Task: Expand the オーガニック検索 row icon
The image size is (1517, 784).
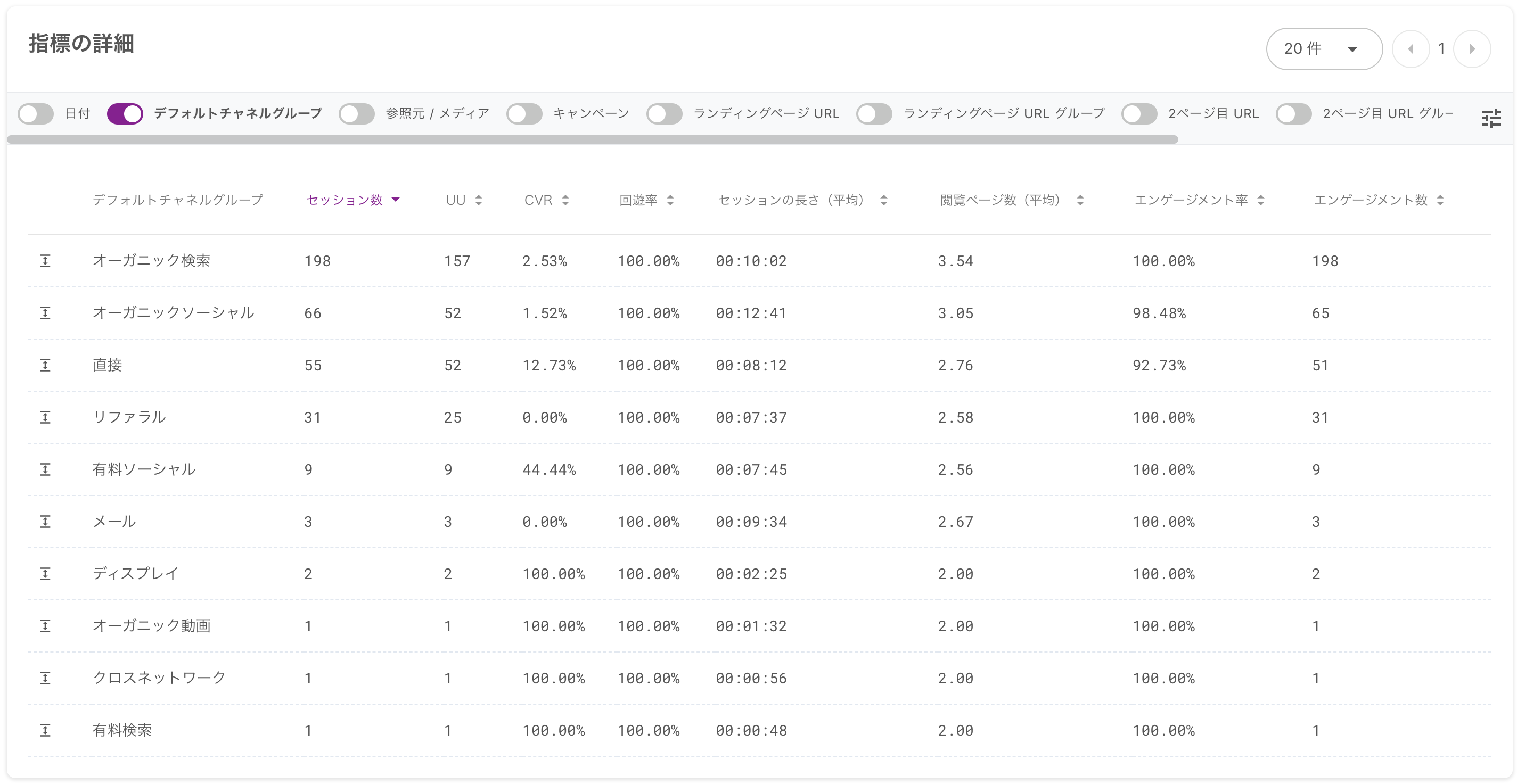Action: click(x=45, y=261)
